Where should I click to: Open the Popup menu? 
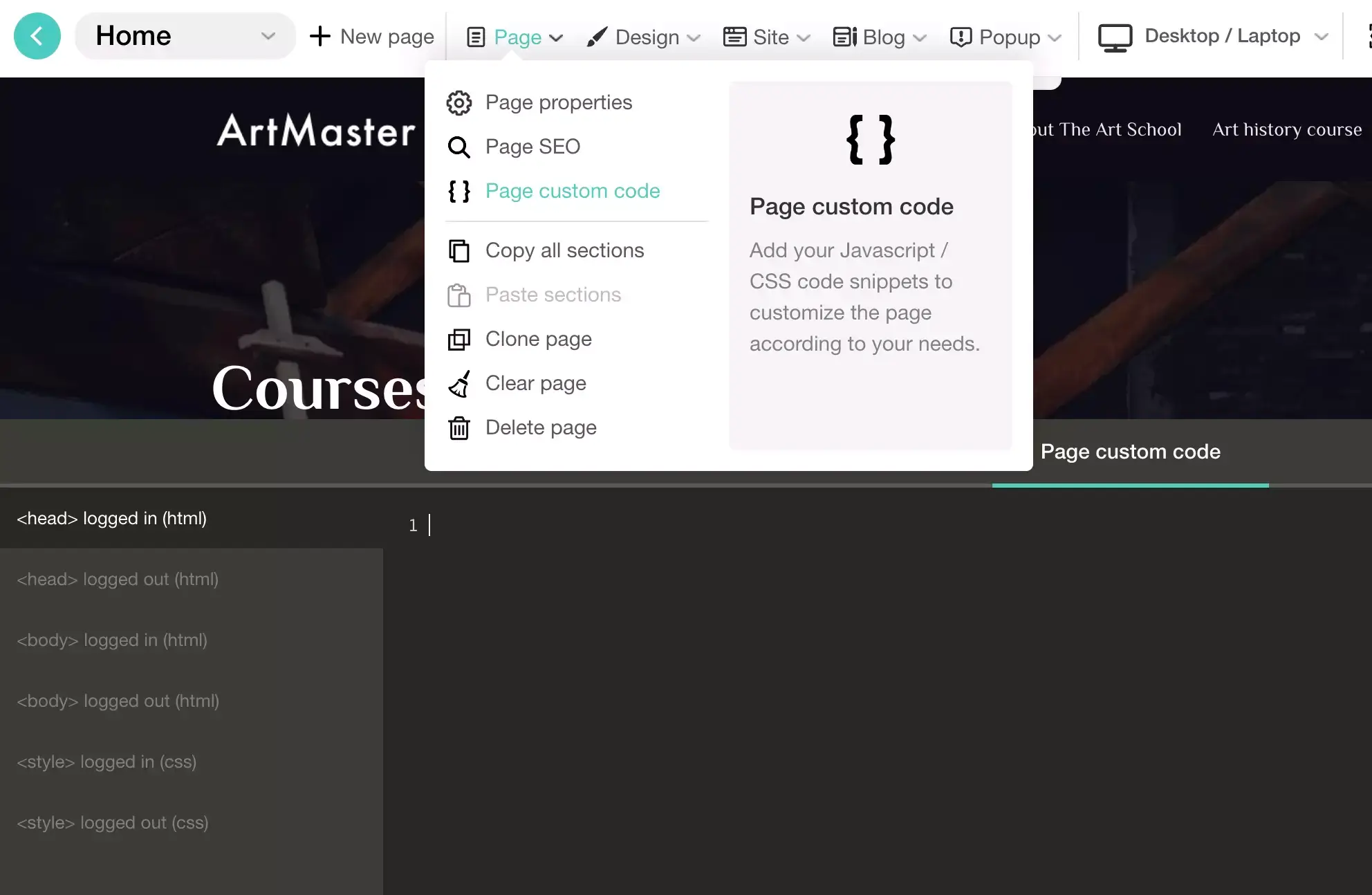1010,37
